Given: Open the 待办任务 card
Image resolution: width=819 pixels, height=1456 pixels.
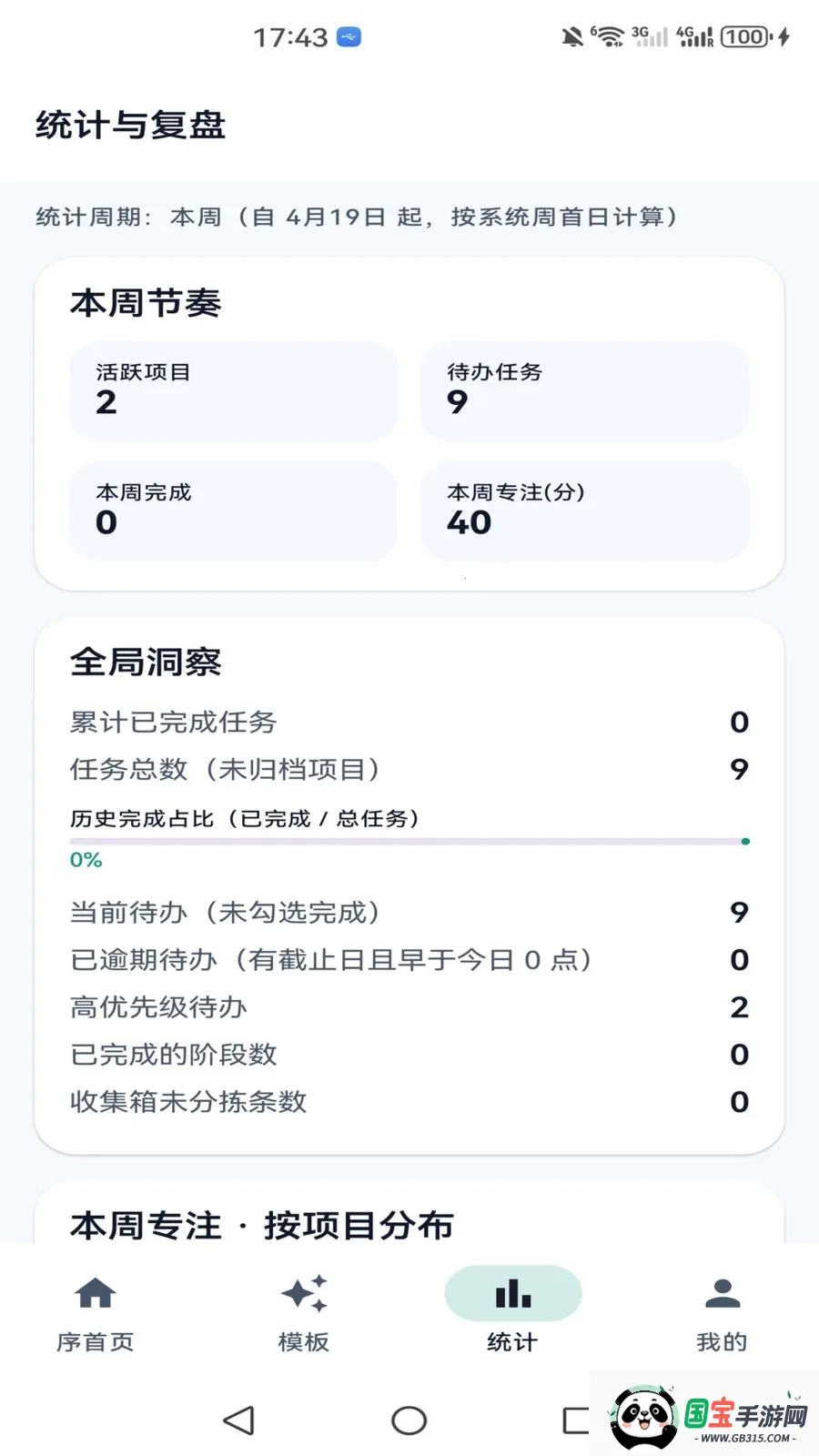Looking at the screenshot, I should [585, 391].
